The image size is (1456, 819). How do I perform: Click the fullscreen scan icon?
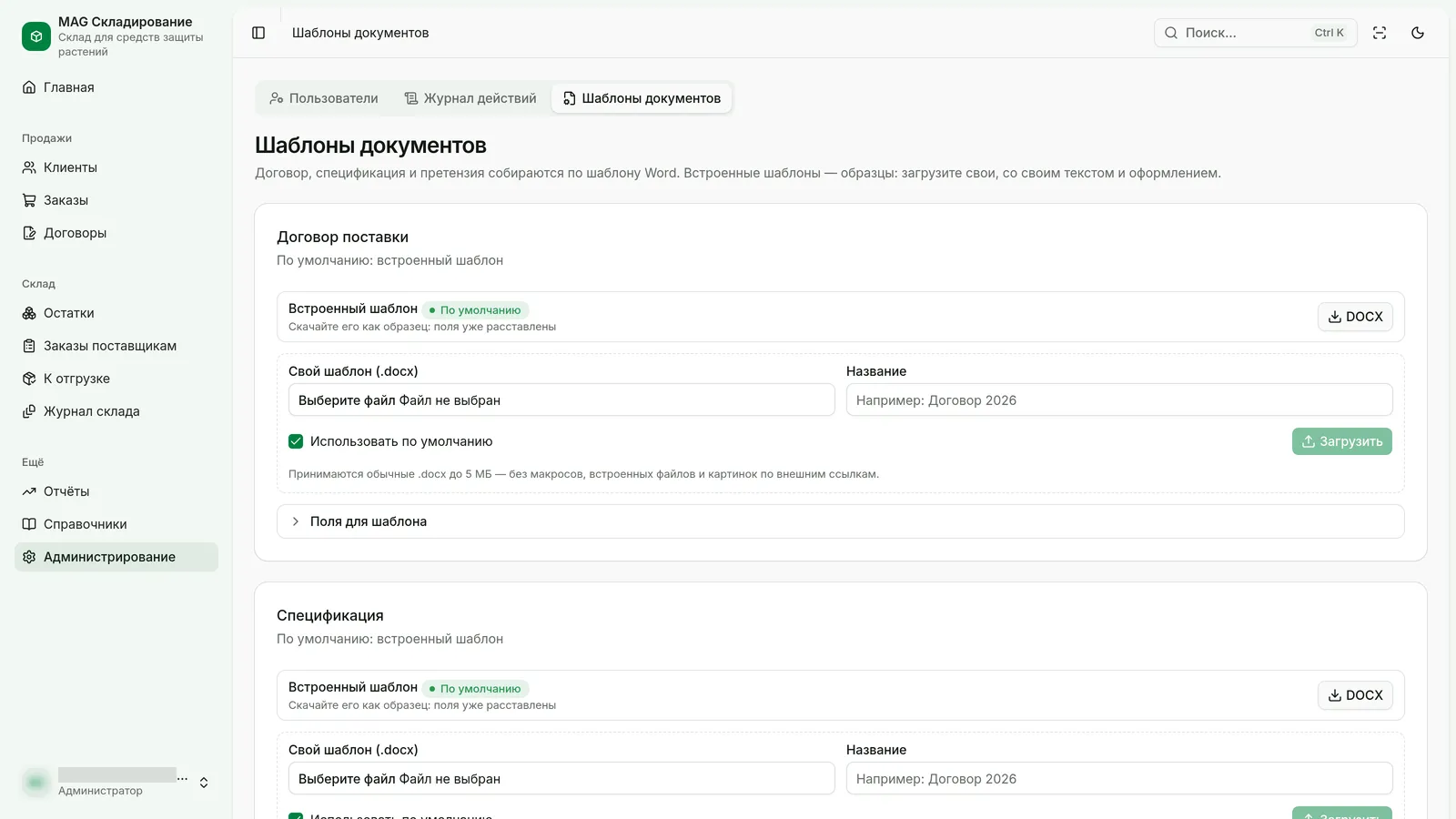point(1380,33)
